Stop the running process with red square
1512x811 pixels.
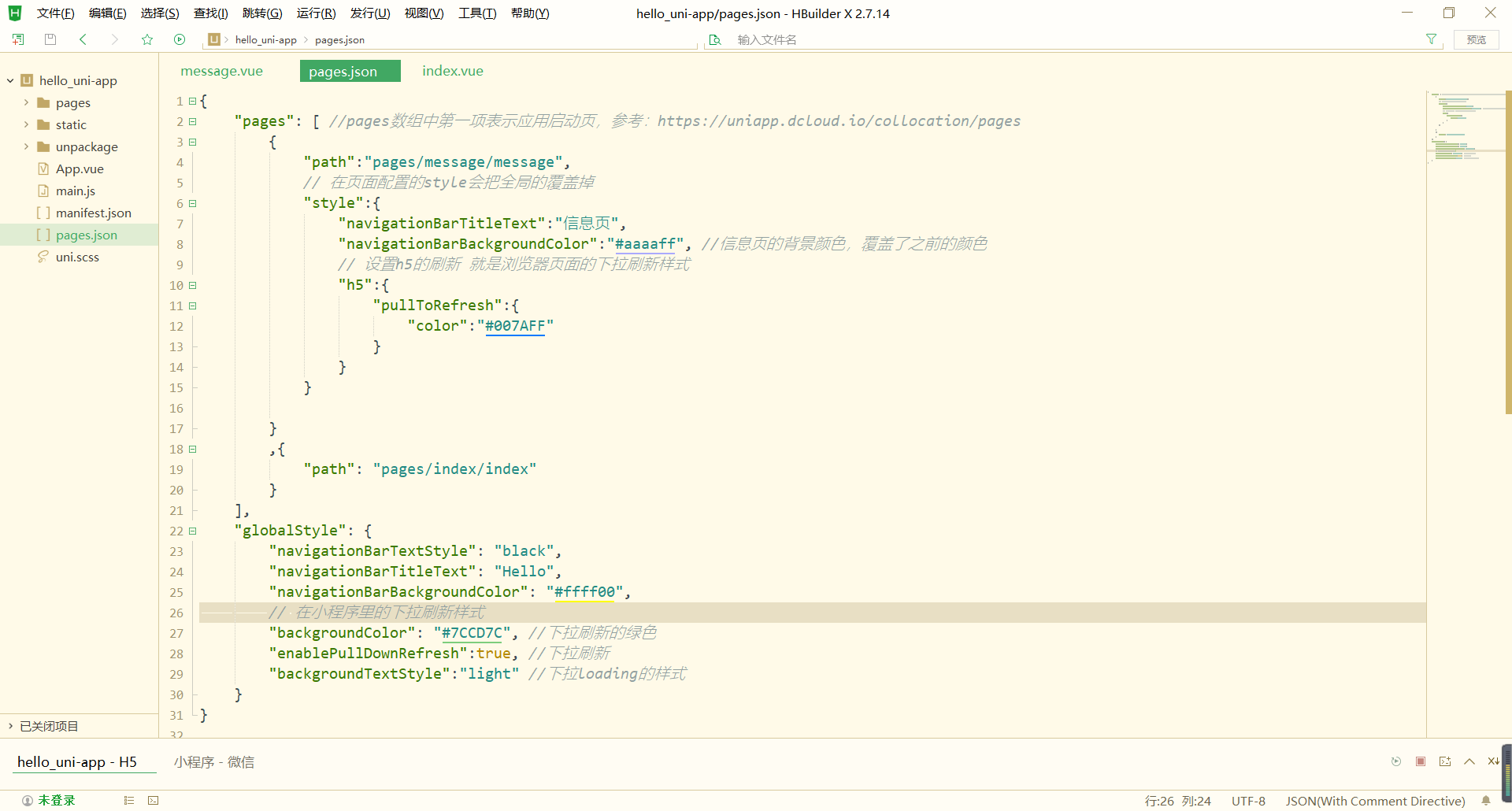pos(1421,761)
